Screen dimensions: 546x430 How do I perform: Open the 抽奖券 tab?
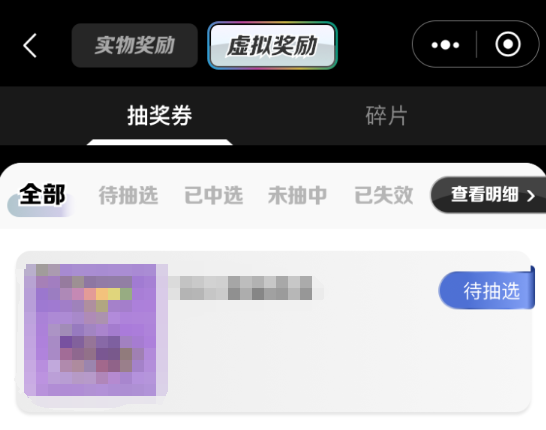tap(159, 116)
